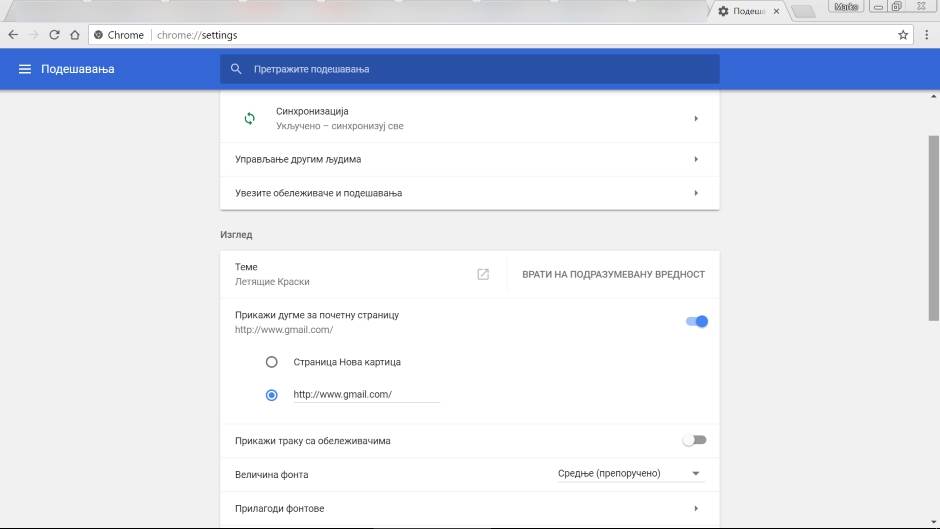
Task: Click the browser back arrow
Action: pos(13,35)
